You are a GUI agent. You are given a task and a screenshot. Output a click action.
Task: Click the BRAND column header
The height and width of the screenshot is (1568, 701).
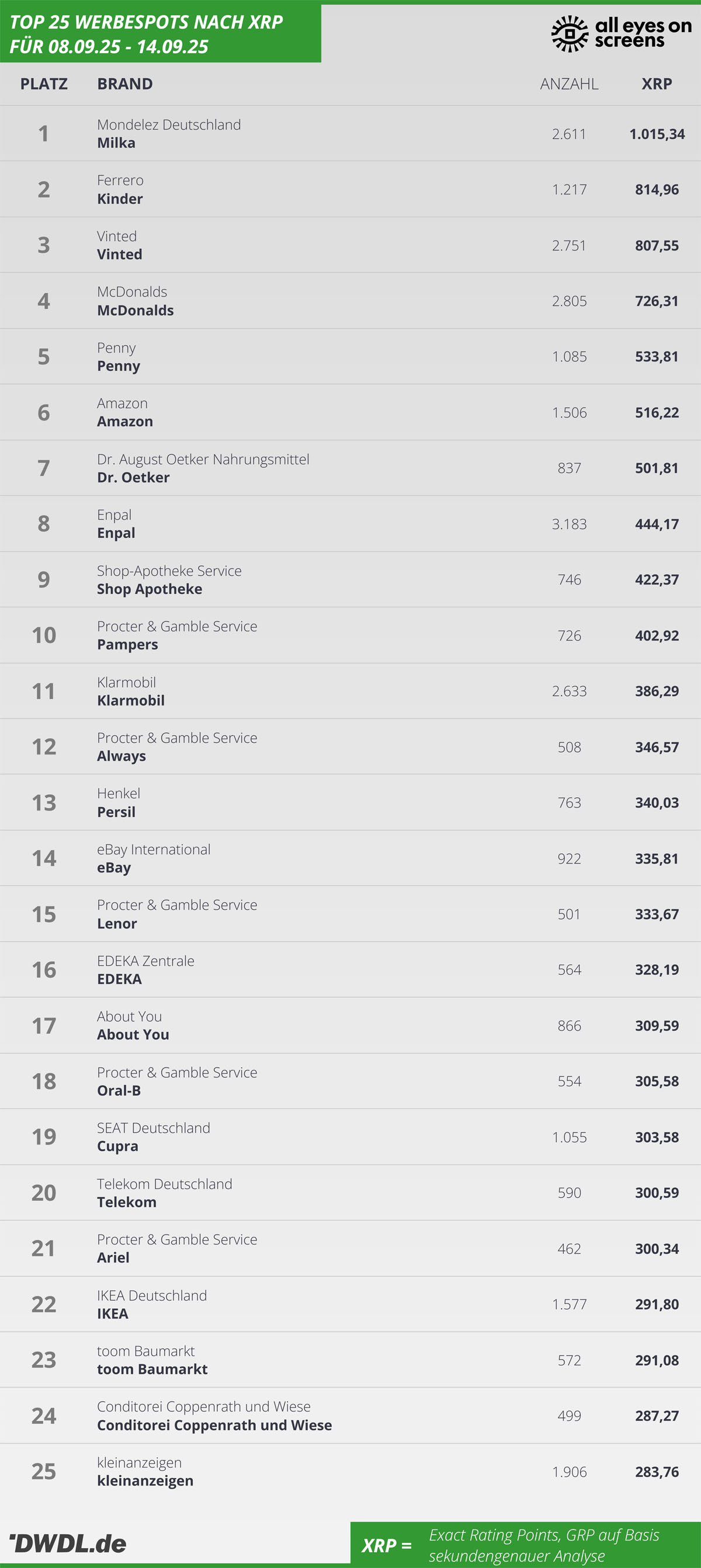pos(125,84)
